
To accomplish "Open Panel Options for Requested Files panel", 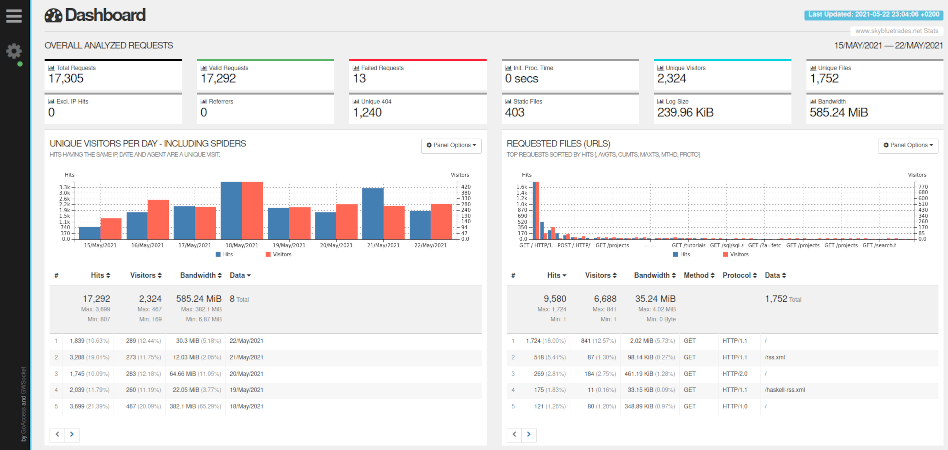I will pos(908,145).
